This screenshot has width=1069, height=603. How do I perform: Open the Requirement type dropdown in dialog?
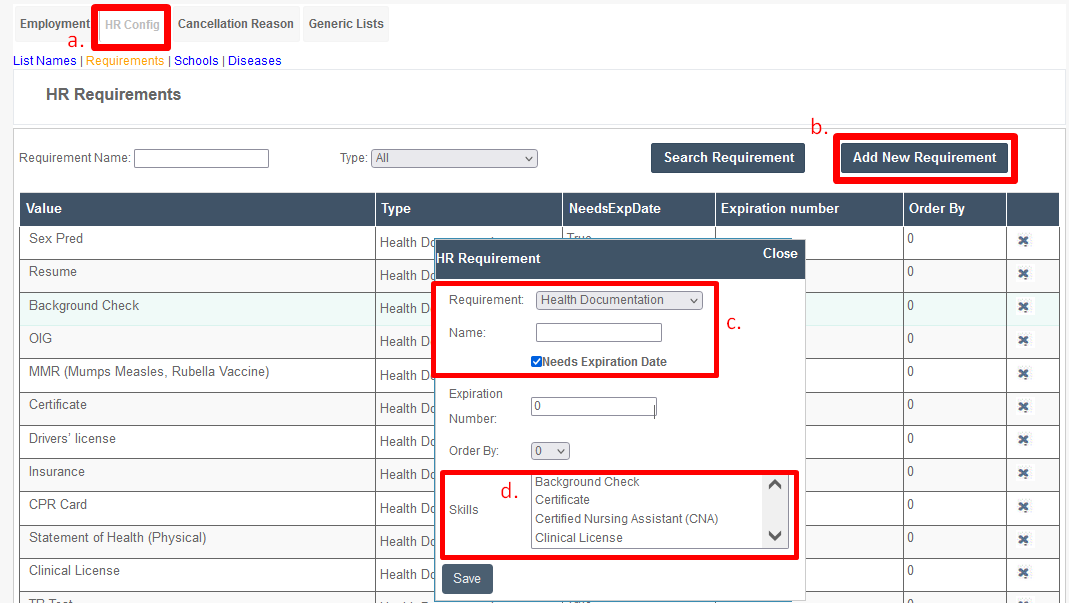click(619, 300)
